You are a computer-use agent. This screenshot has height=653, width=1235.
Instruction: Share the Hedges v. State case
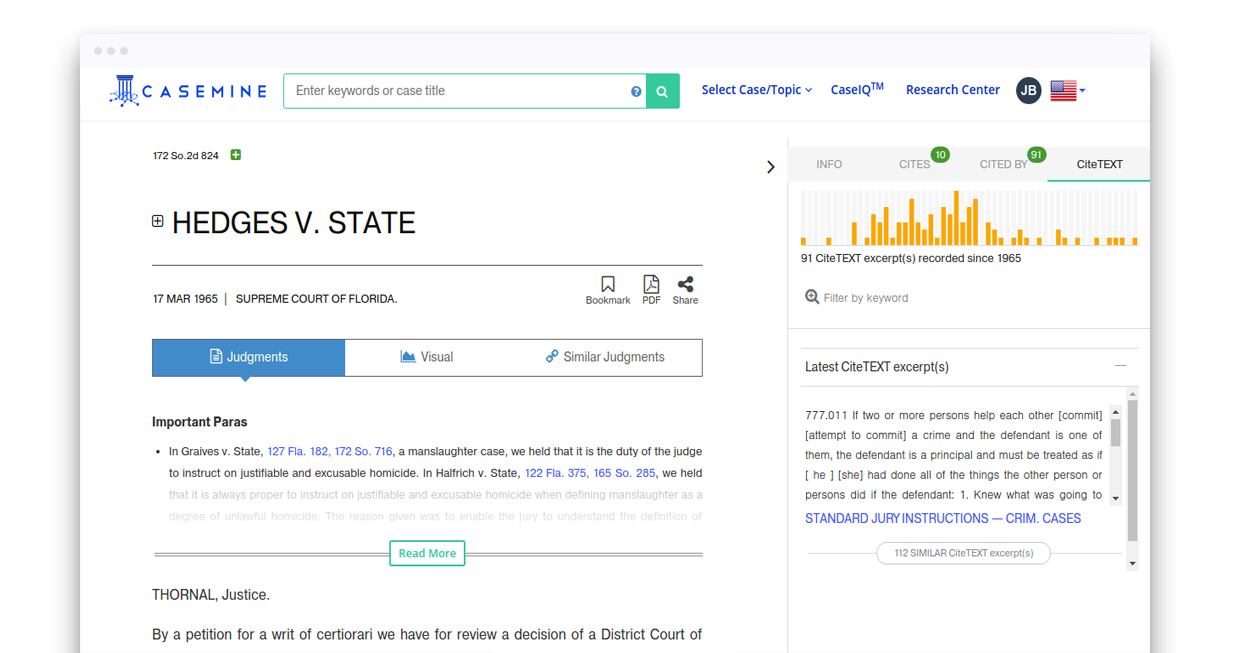685,289
